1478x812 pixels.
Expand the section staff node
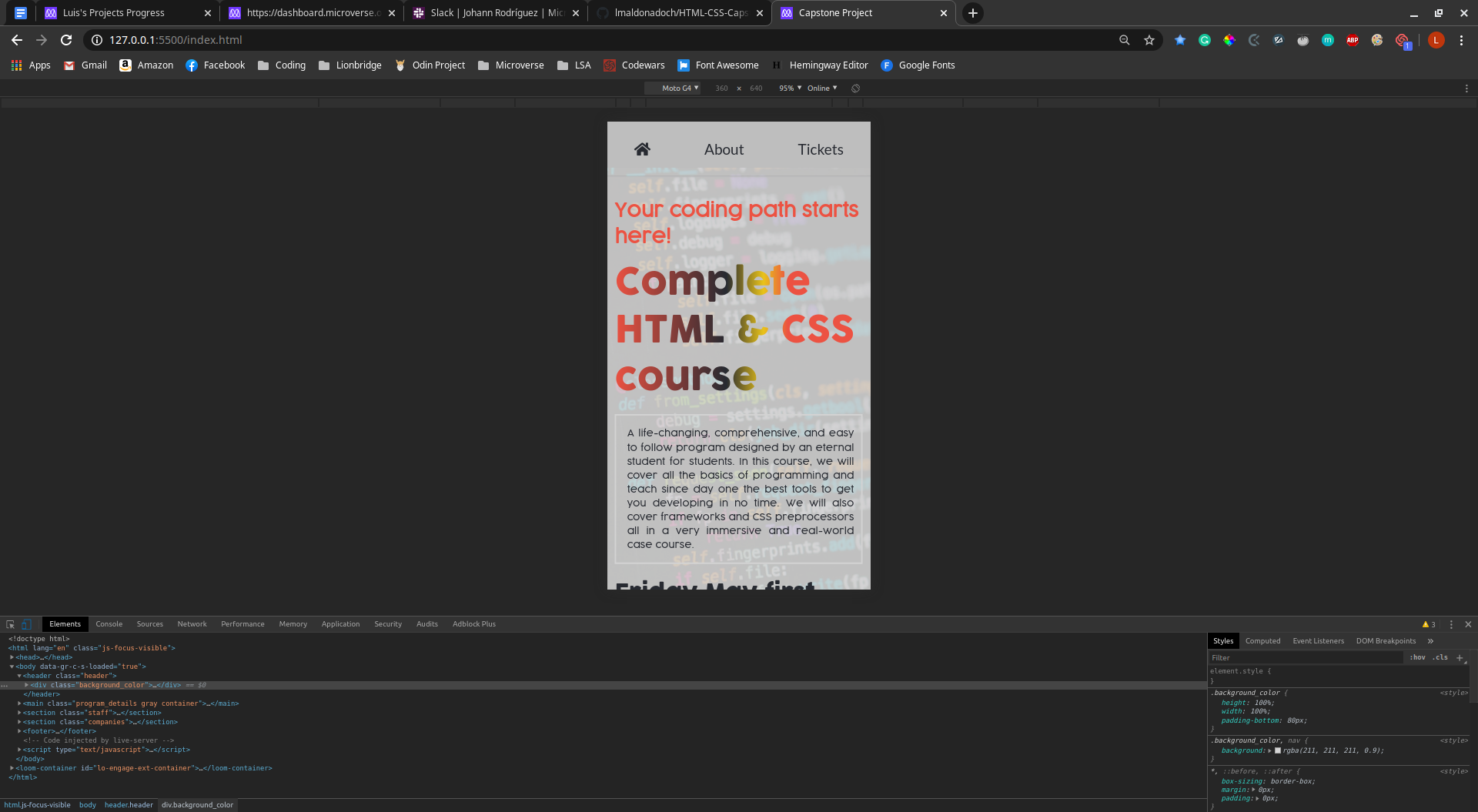19,713
